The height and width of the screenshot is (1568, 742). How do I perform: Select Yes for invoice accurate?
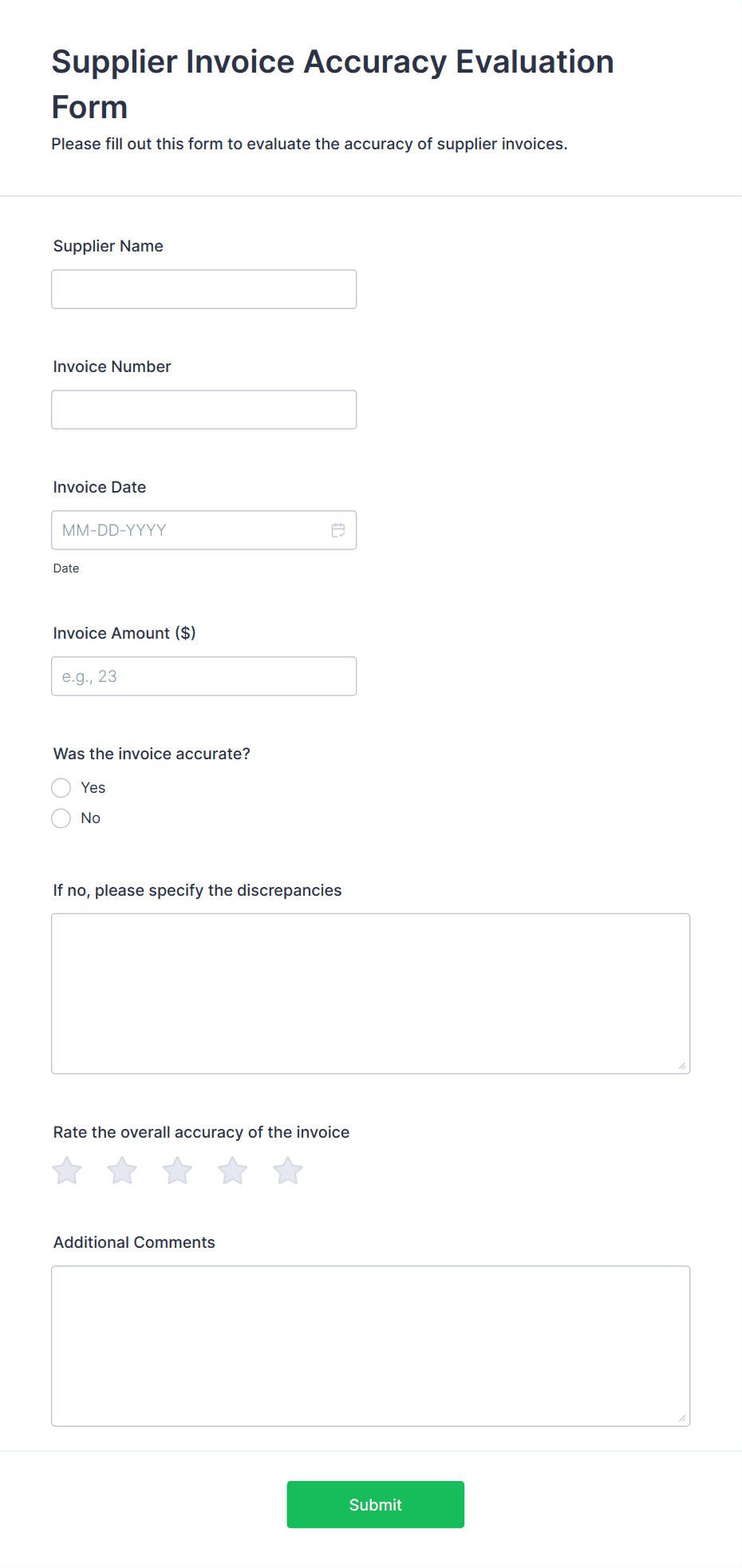click(x=61, y=788)
